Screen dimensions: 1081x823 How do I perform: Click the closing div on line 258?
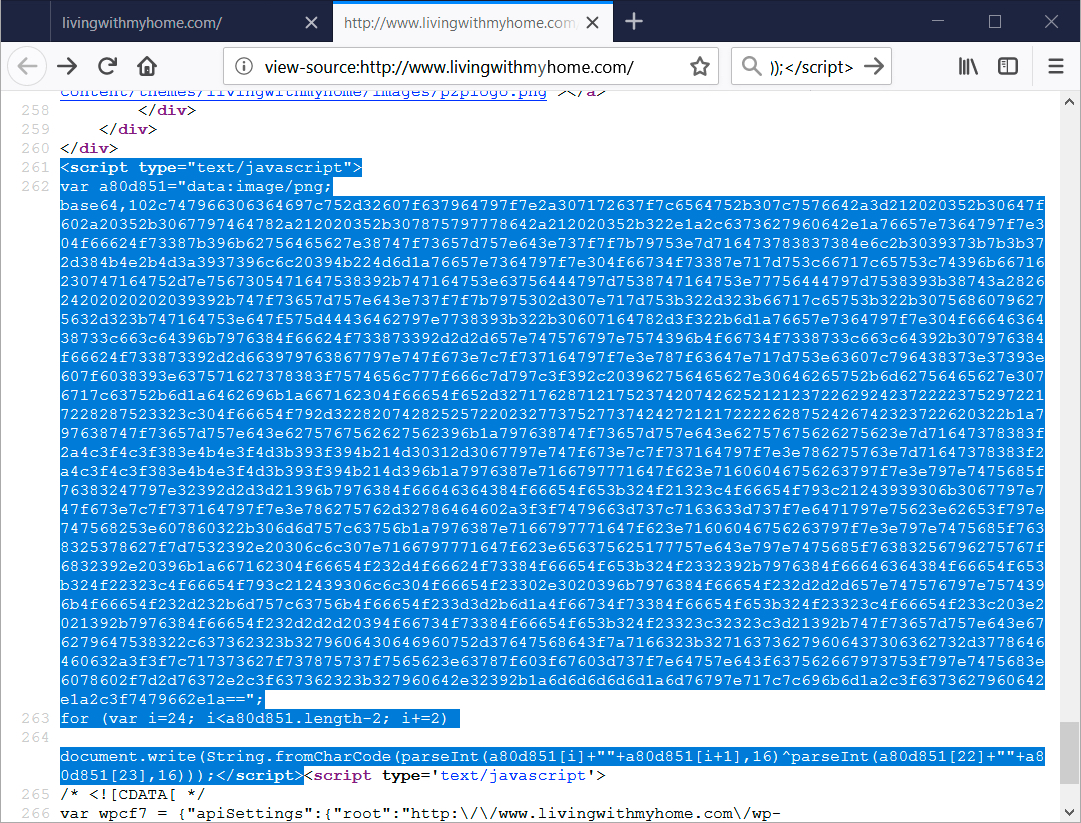pyautogui.click(x=167, y=110)
